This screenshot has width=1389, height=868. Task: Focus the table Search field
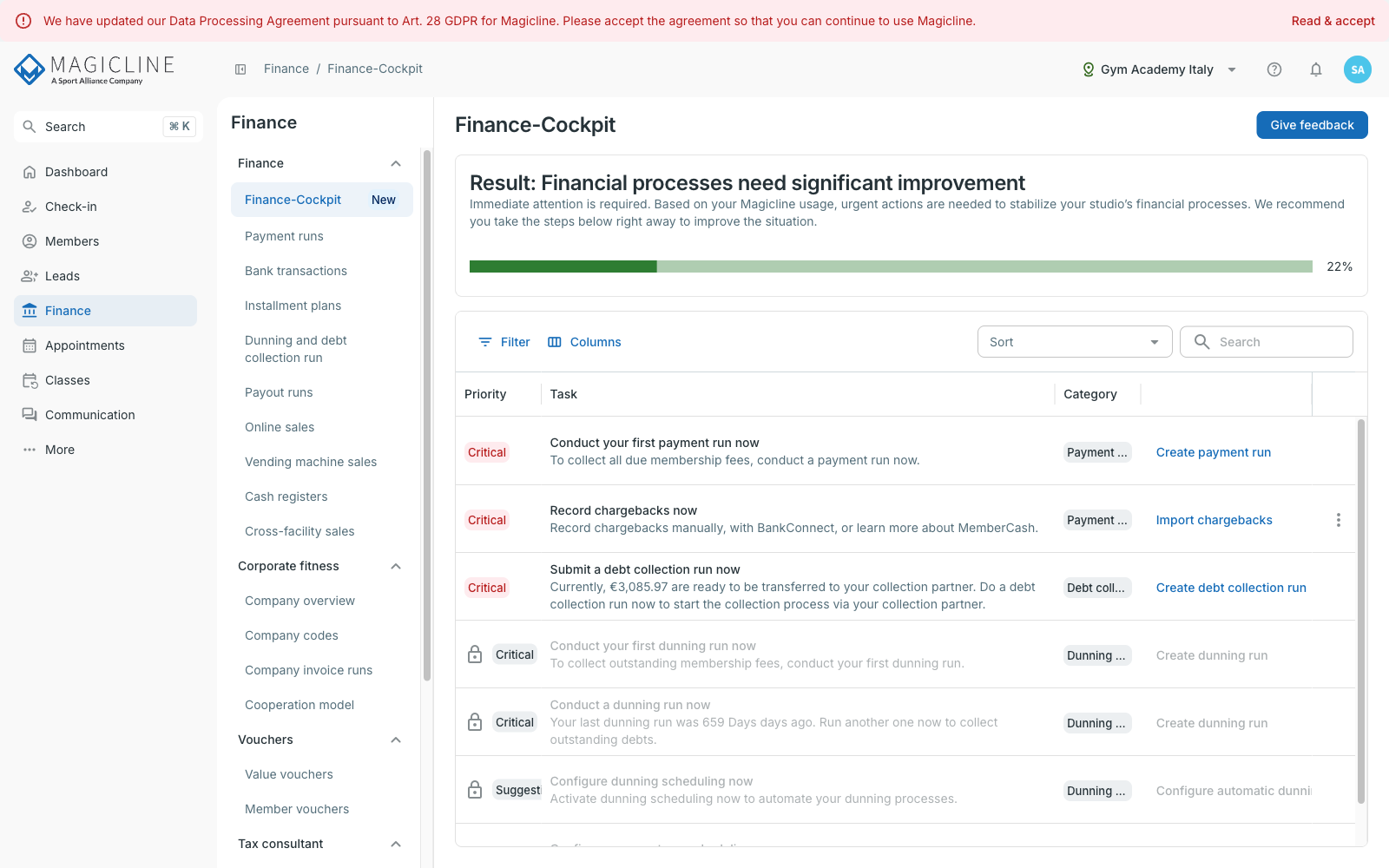[x=1266, y=342]
